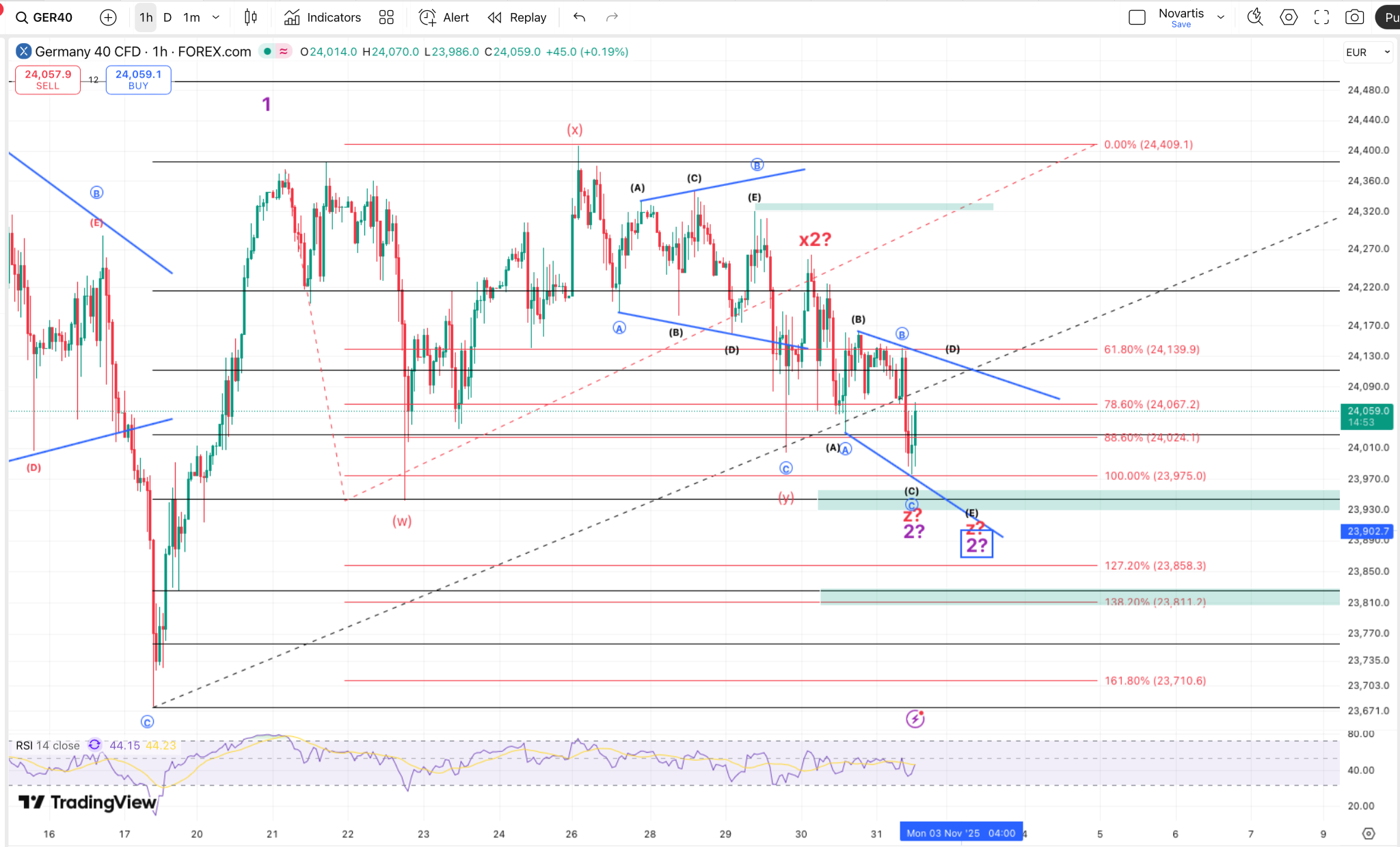Open the chart layout selector square
Viewport: 1400px width, 847px height.
point(1137,18)
